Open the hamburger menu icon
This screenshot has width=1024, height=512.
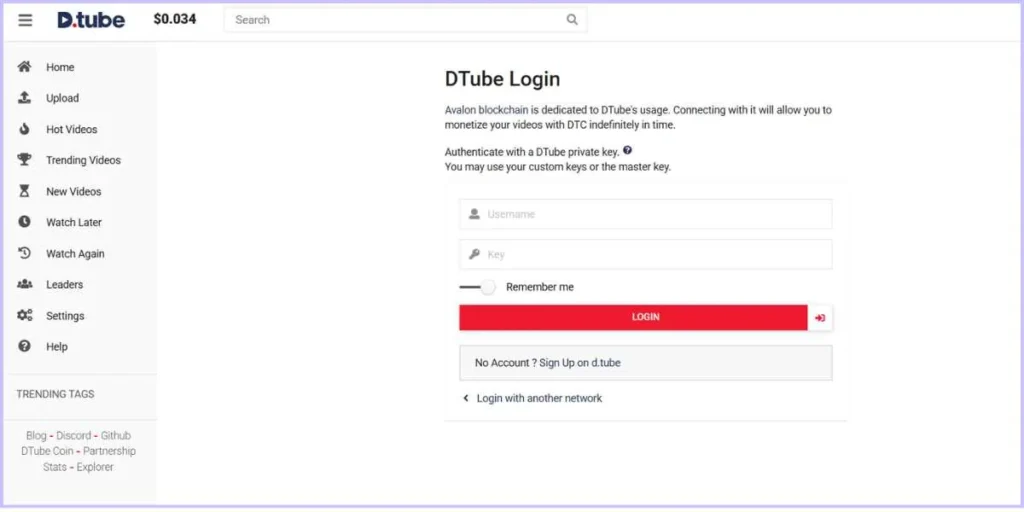point(25,20)
